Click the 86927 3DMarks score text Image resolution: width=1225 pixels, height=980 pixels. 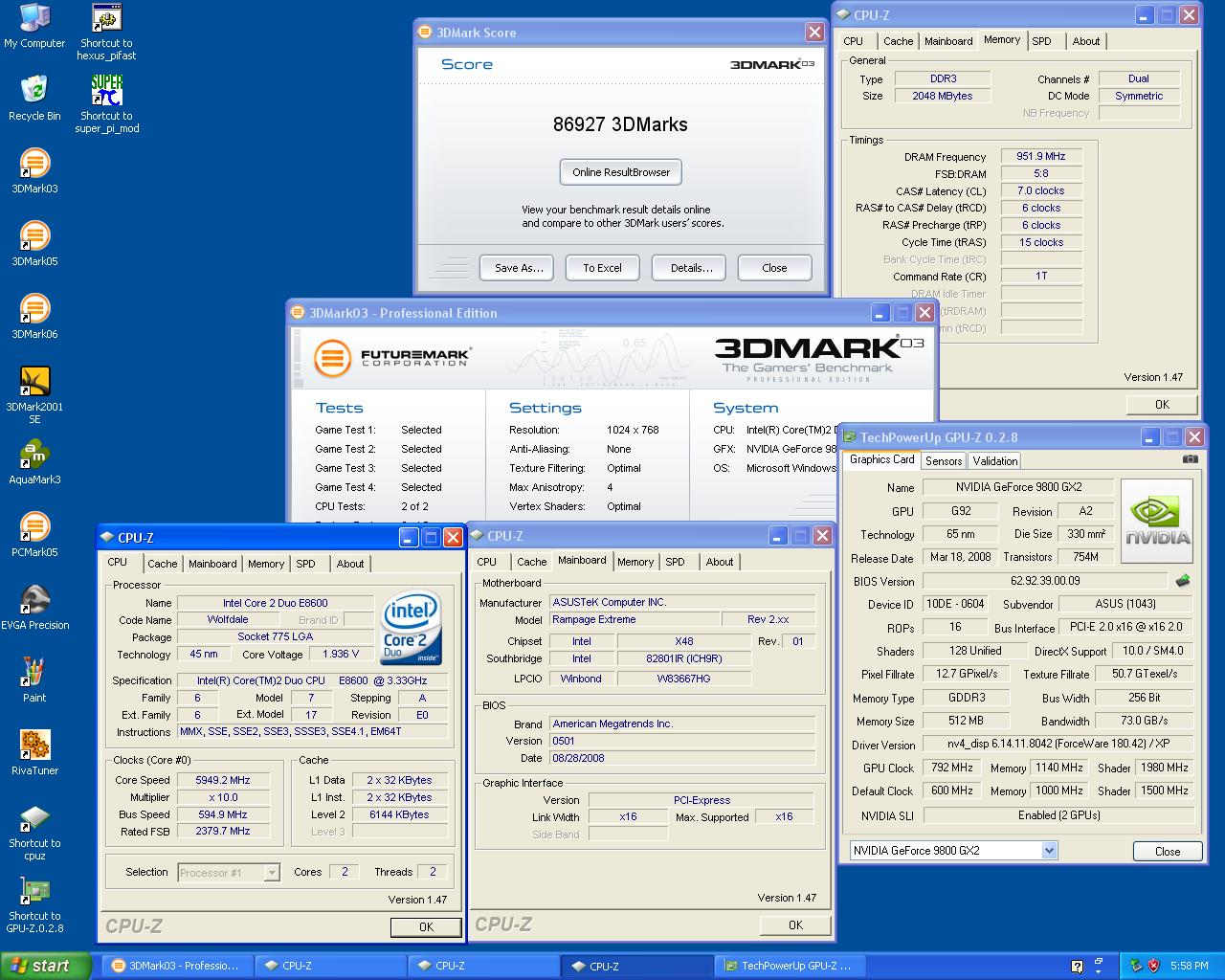pos(620,124)
